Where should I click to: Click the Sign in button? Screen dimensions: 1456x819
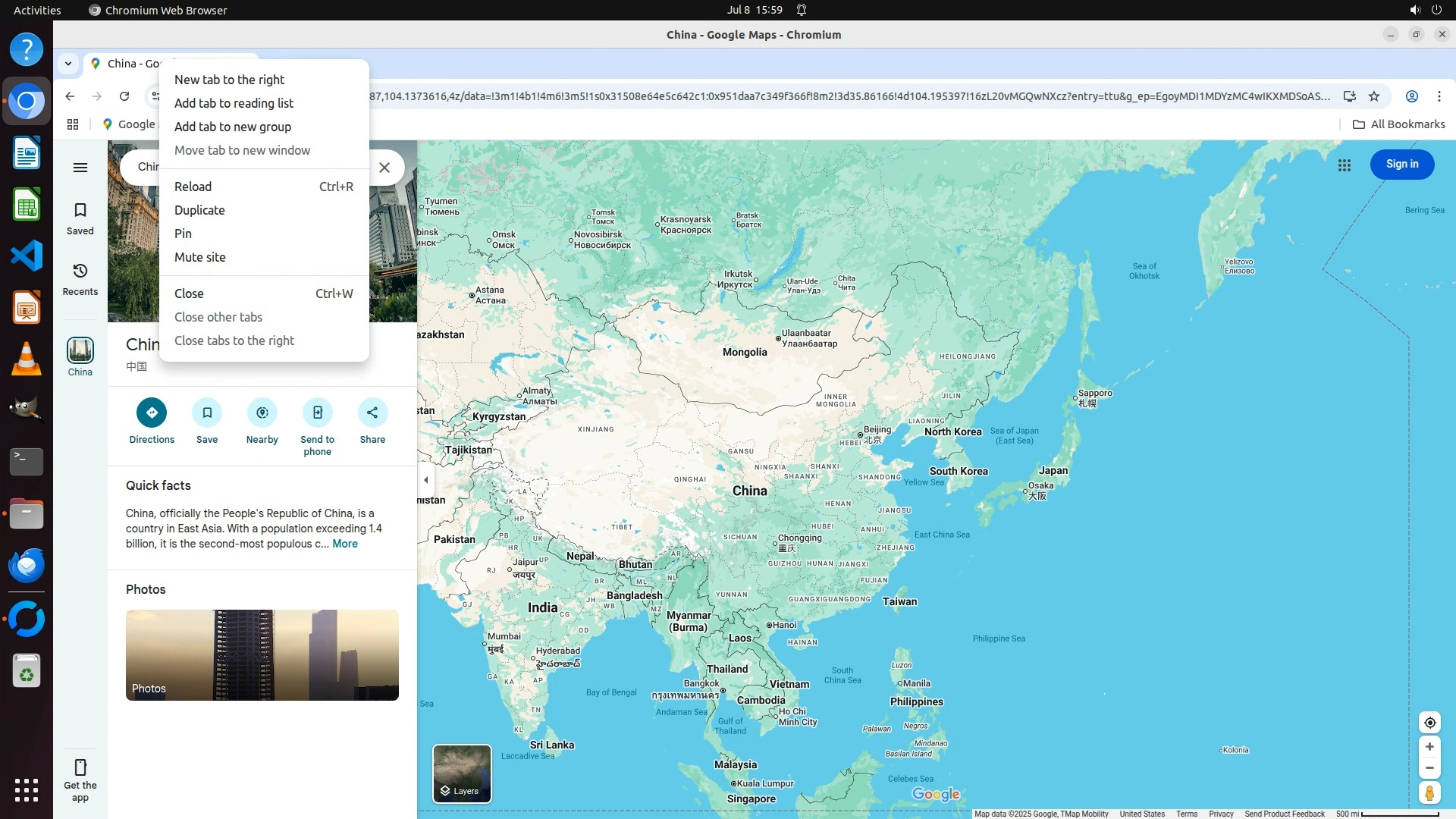(x=1401, y=164)
